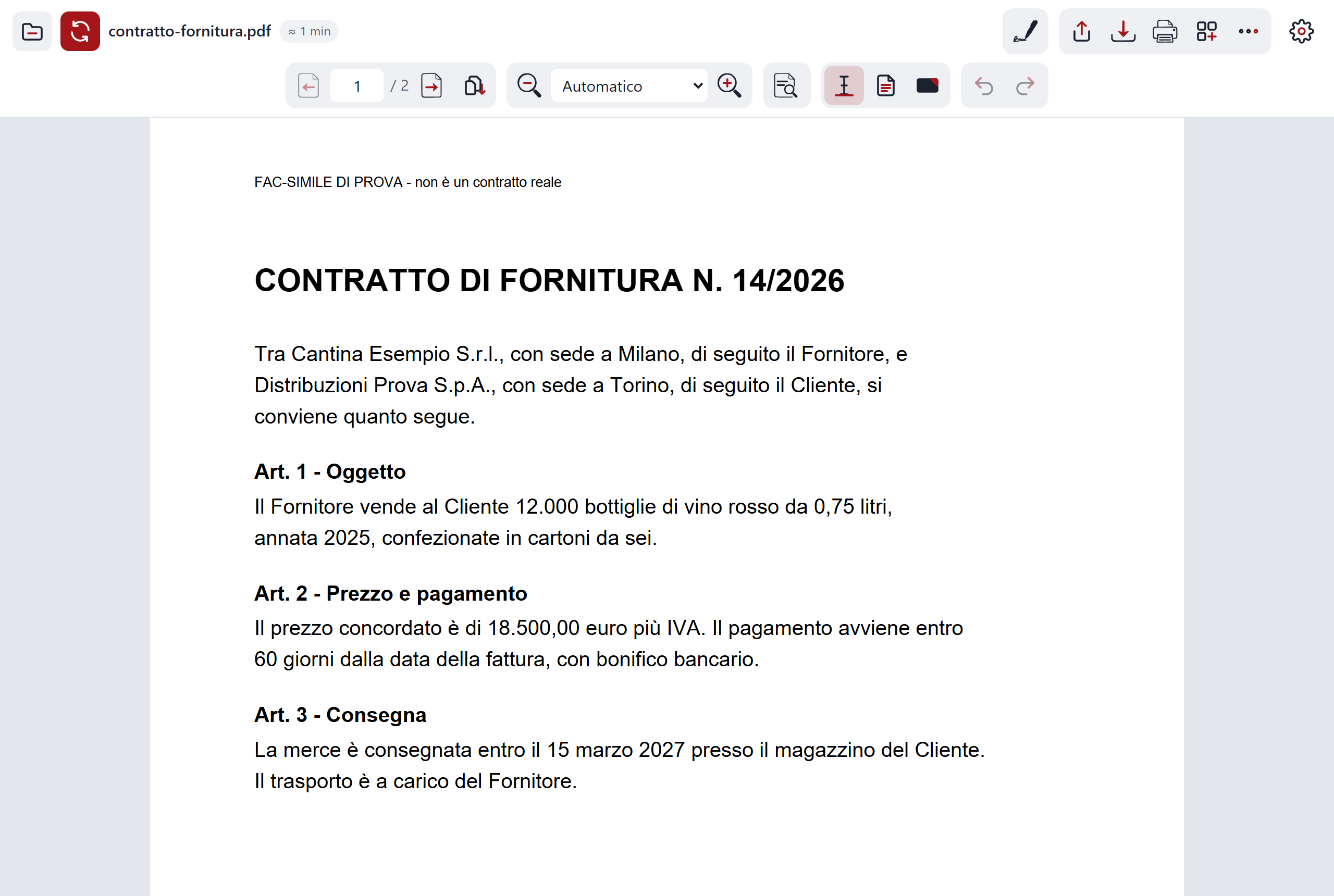Image resolution: width=1334 pixels, height=896 pixels.
Task: Click the 'FAC-SIMILE DI PROVA' header line
Action: click(407, 182)
